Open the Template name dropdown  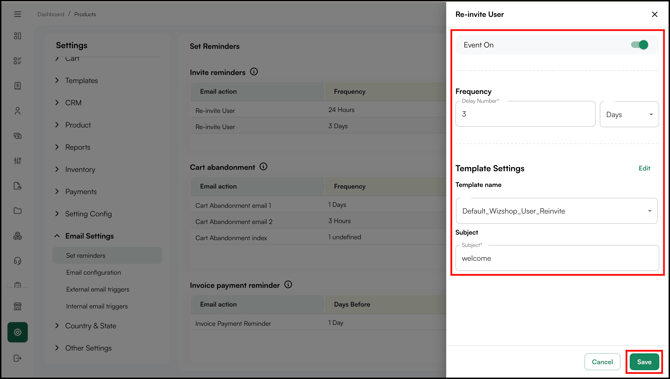556,211
